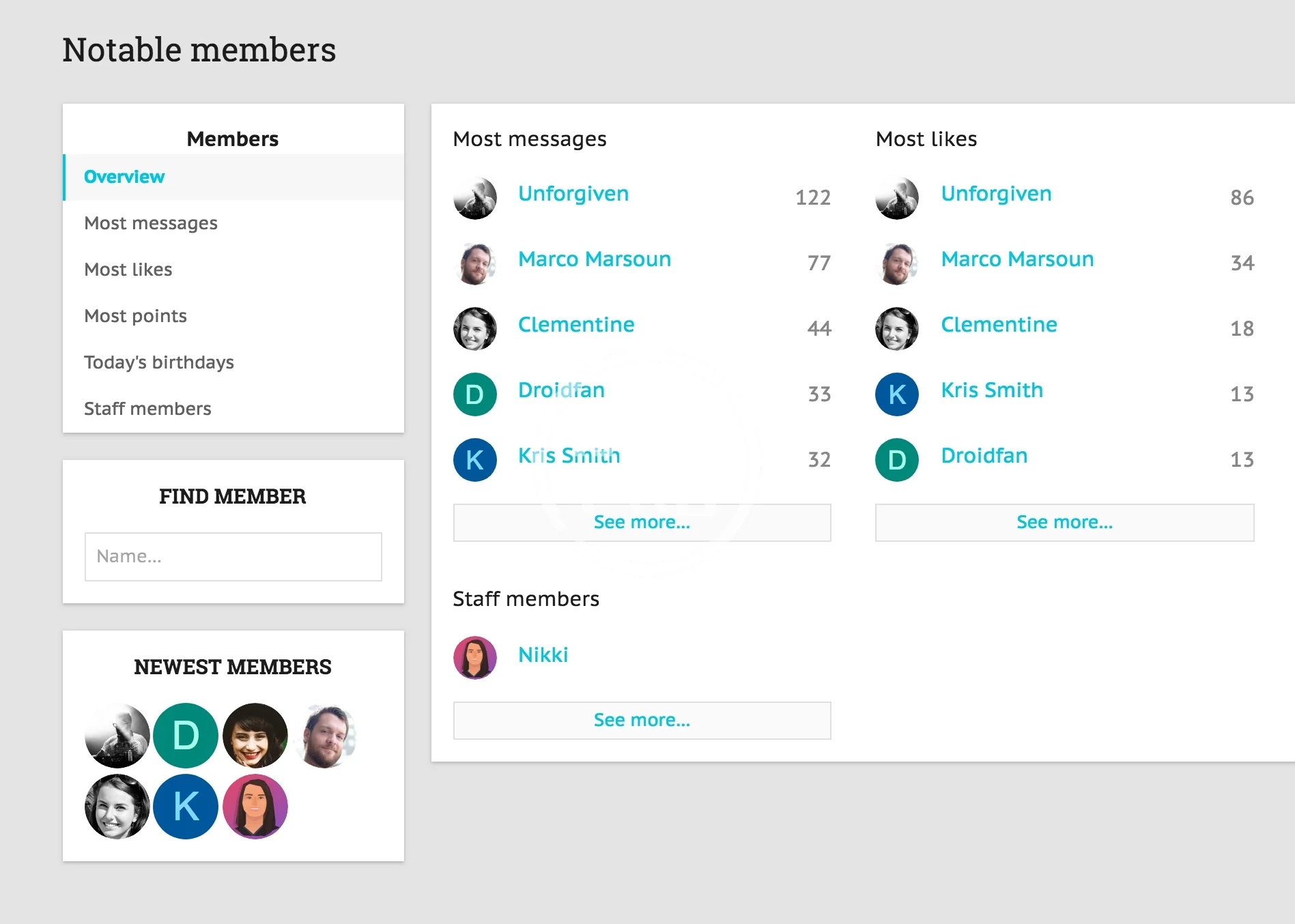This screenshot has height=924, width=1295.
Task: Select the Overview item in Members menu
Action: coord(124,177)
